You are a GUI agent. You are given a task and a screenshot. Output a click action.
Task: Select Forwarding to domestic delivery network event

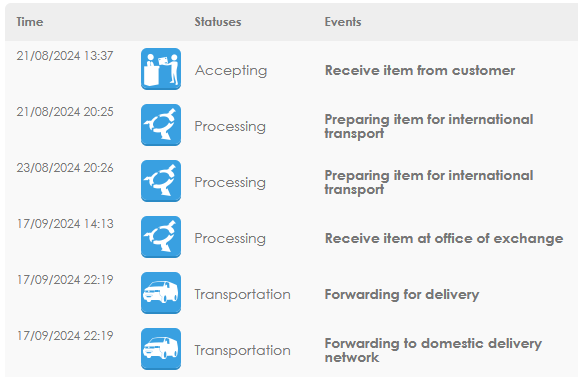(433, 350)
